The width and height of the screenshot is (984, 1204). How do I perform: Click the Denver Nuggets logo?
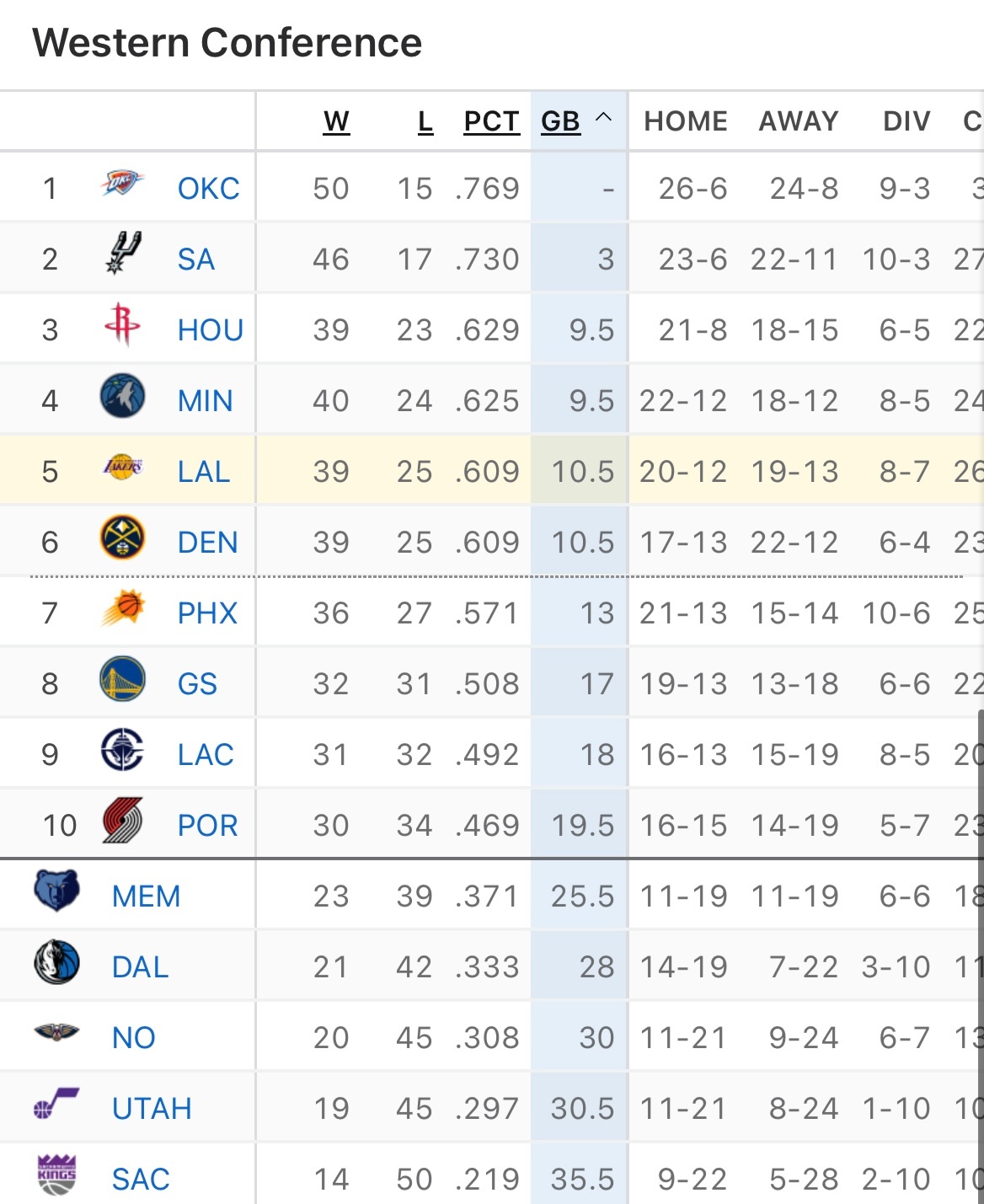122,538
